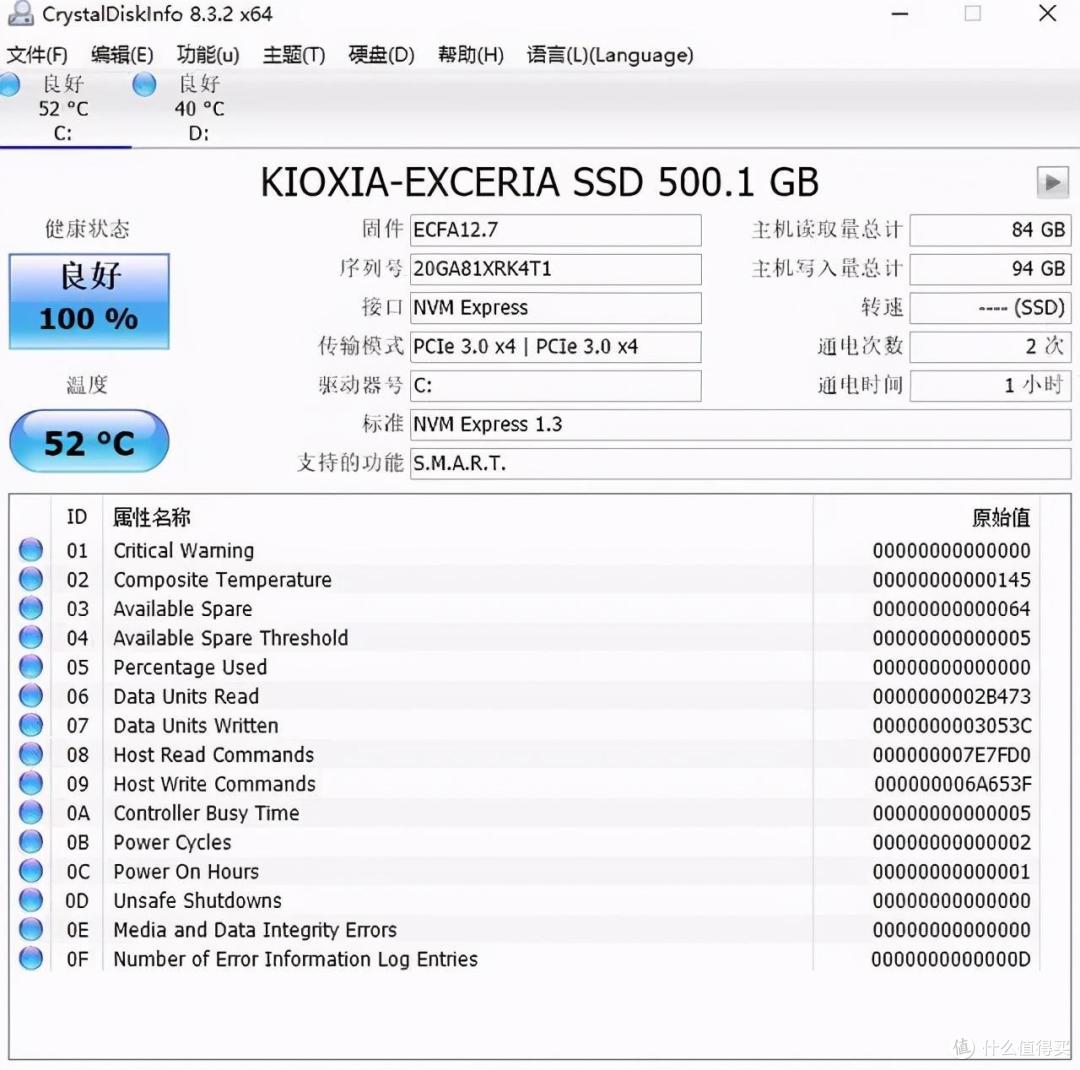Click the rotation rate field ---- (SSD)
Screen dimensions: 1080x1070
pyautogui.click(x=990, y=308)
